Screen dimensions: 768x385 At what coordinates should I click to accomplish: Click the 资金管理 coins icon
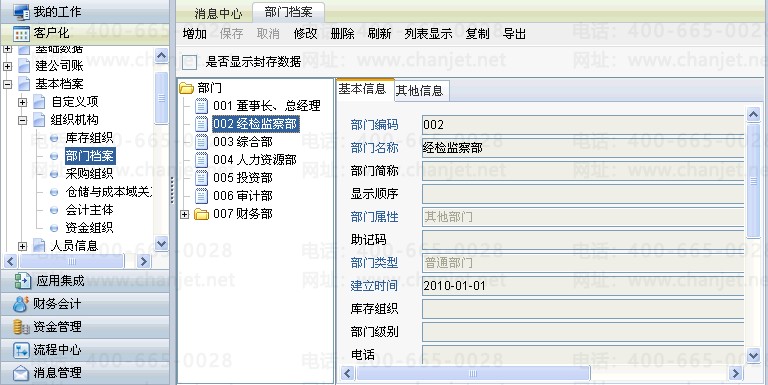click(21, 327)
